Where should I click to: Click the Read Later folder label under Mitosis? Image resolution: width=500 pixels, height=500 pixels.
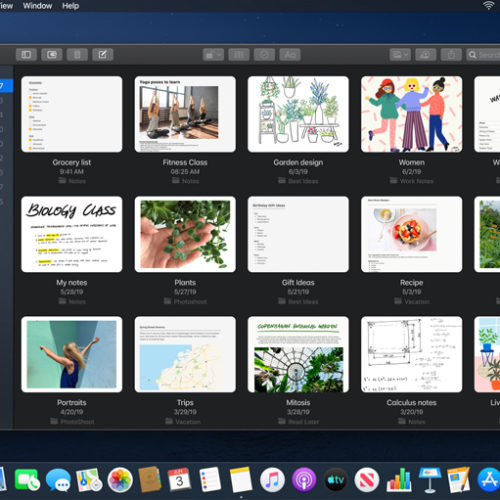coord(298,422)
